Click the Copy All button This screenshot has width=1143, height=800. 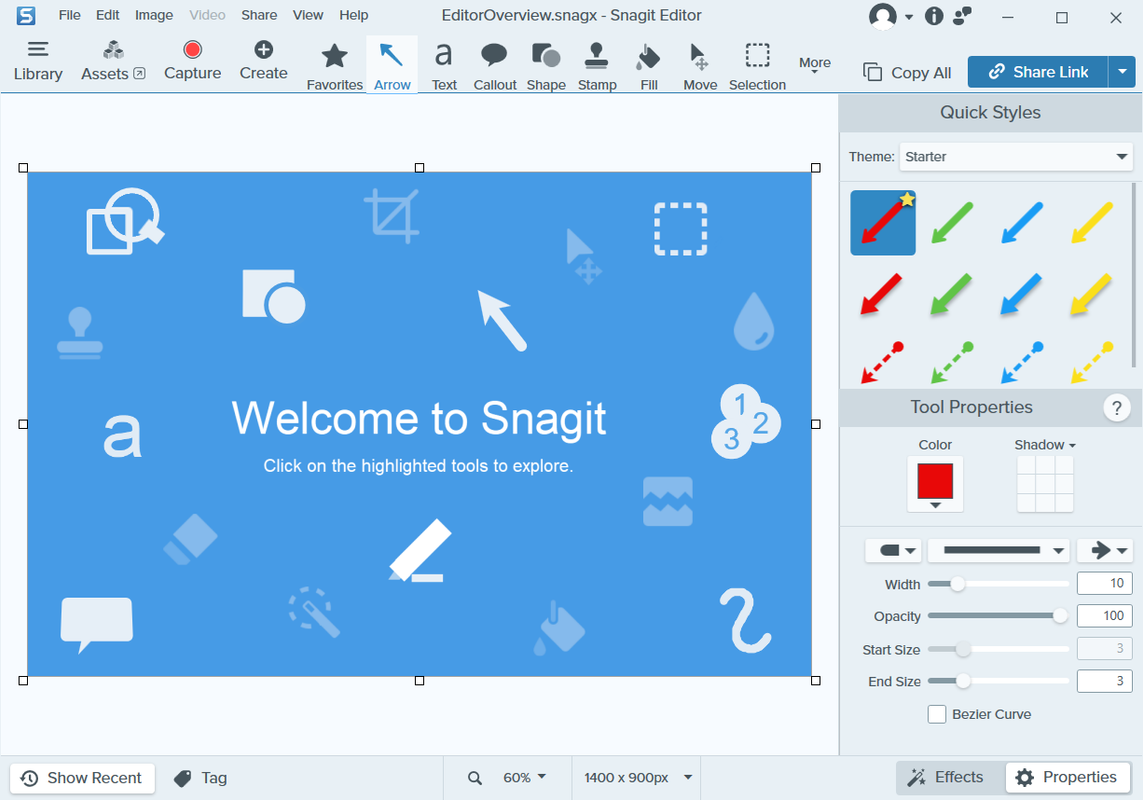908,72
